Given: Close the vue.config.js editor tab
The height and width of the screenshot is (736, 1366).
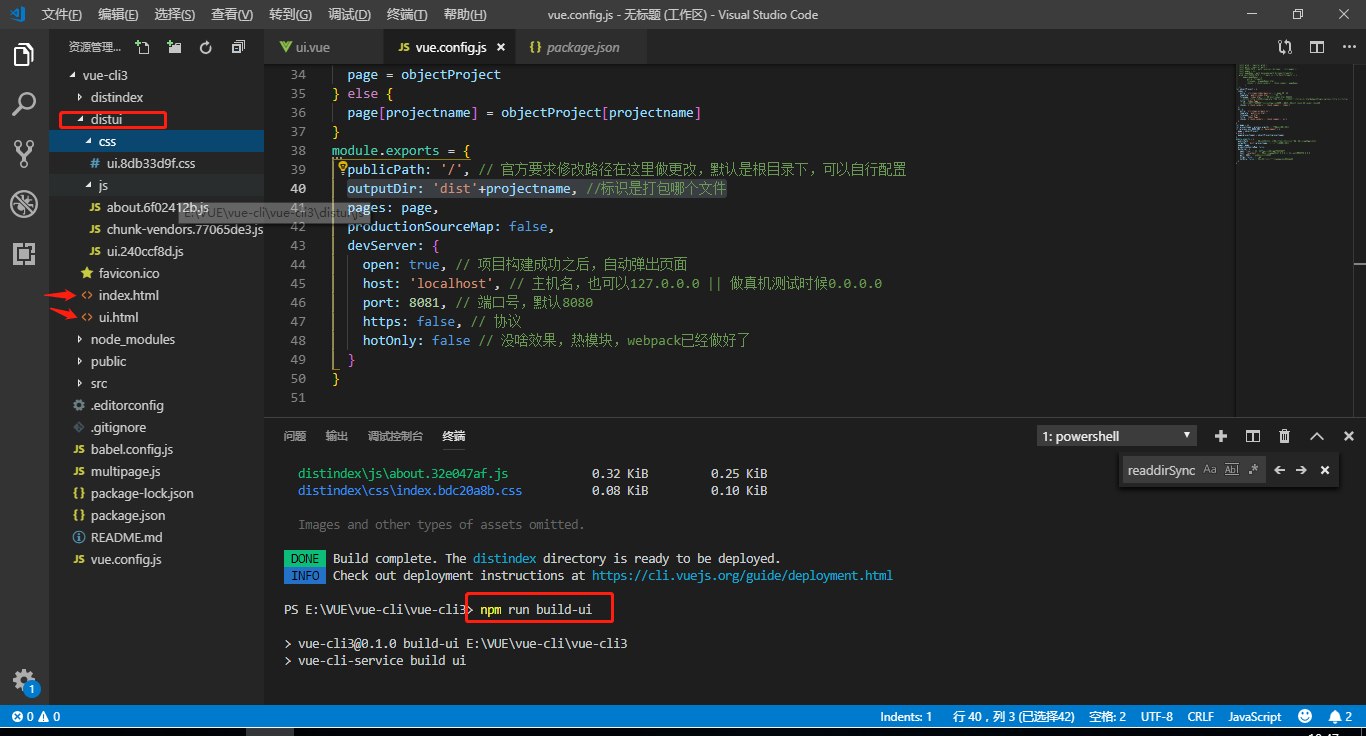Looking at the screenshot, I should click(501, 47).
